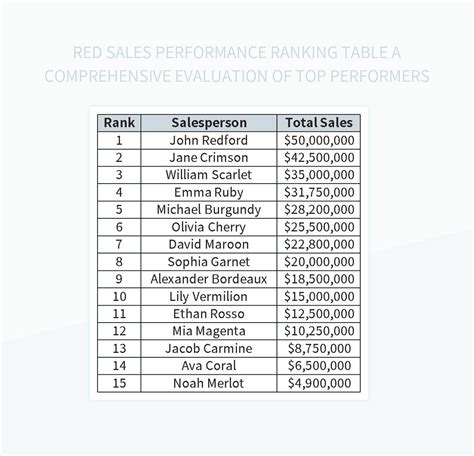Select the Total Sales header cell
Viewport: 474px width, 456px height.
319,123
